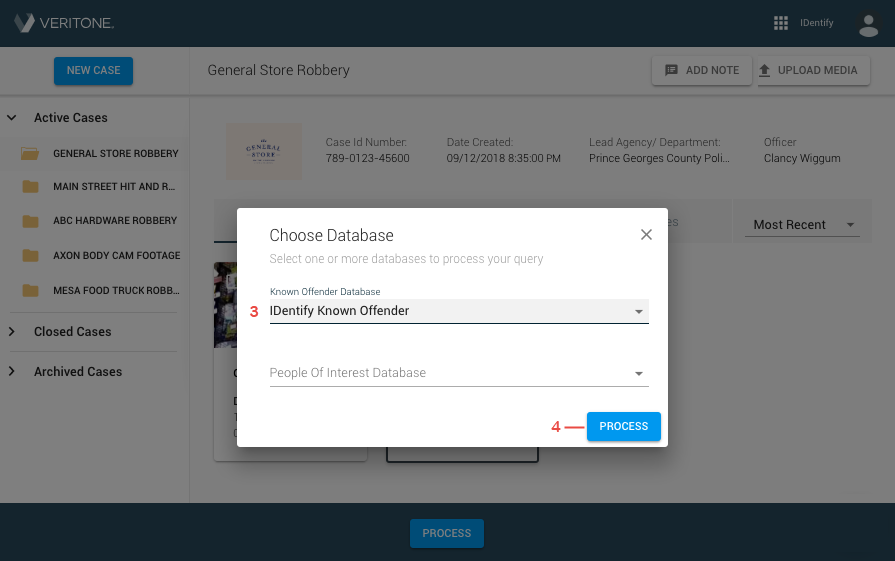
Task: Expand the Closed Cases section
Action: 11,332
